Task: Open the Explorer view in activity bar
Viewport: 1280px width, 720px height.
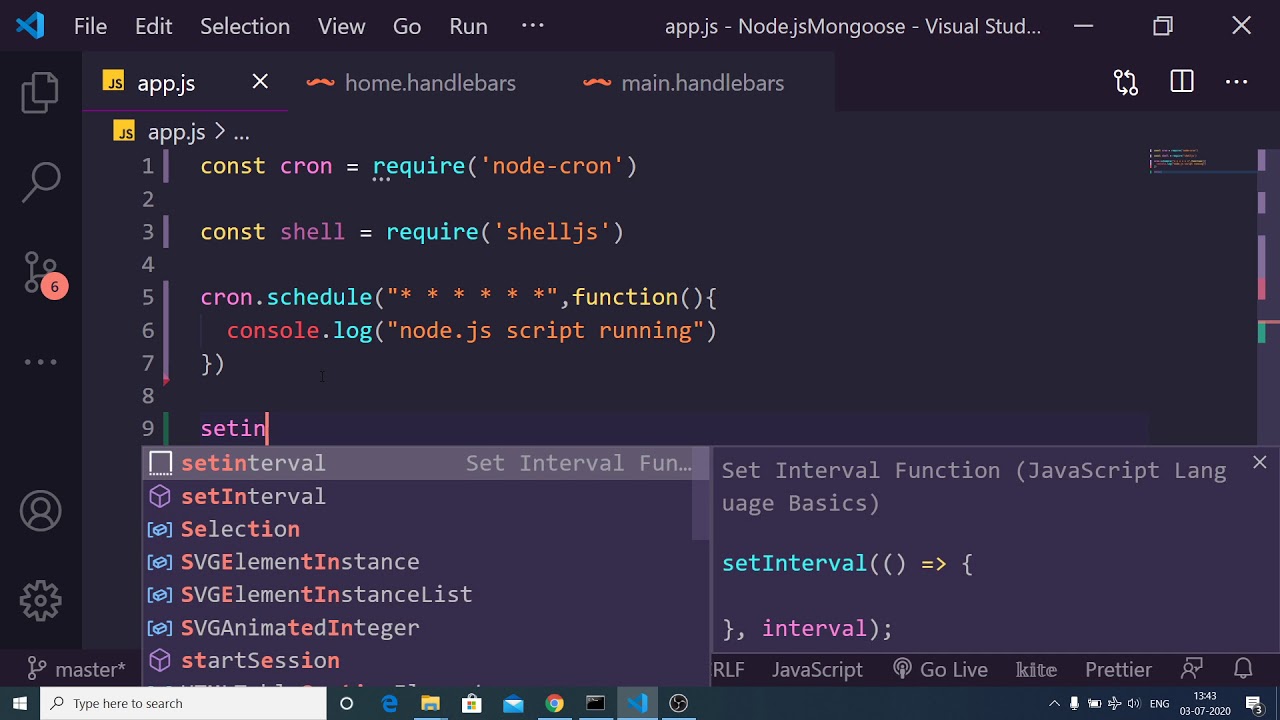Action: (41, 93)
